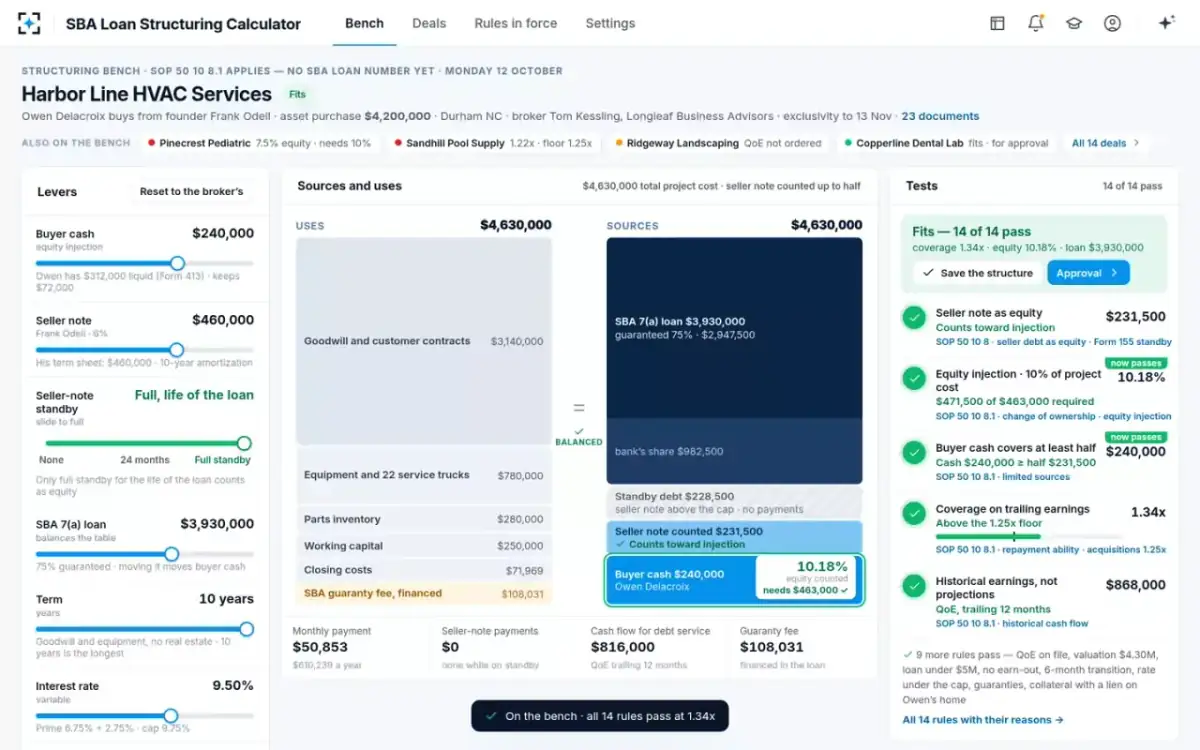
Task: Click the Approval button
Action: (x=1088, y=273)
